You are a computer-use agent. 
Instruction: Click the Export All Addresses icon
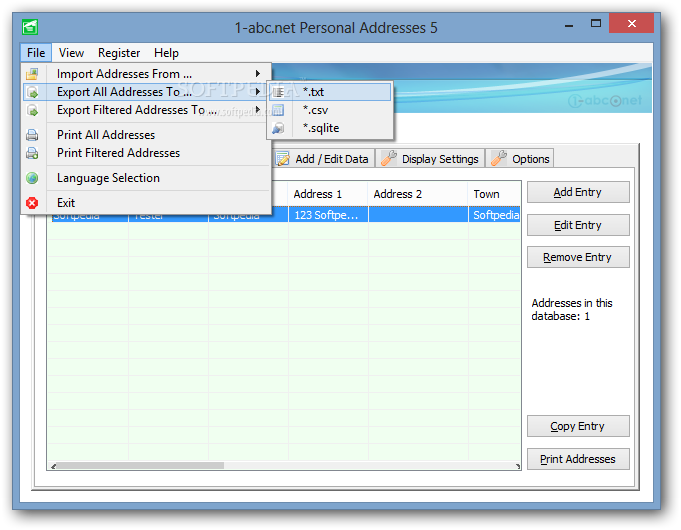point(32,92)
